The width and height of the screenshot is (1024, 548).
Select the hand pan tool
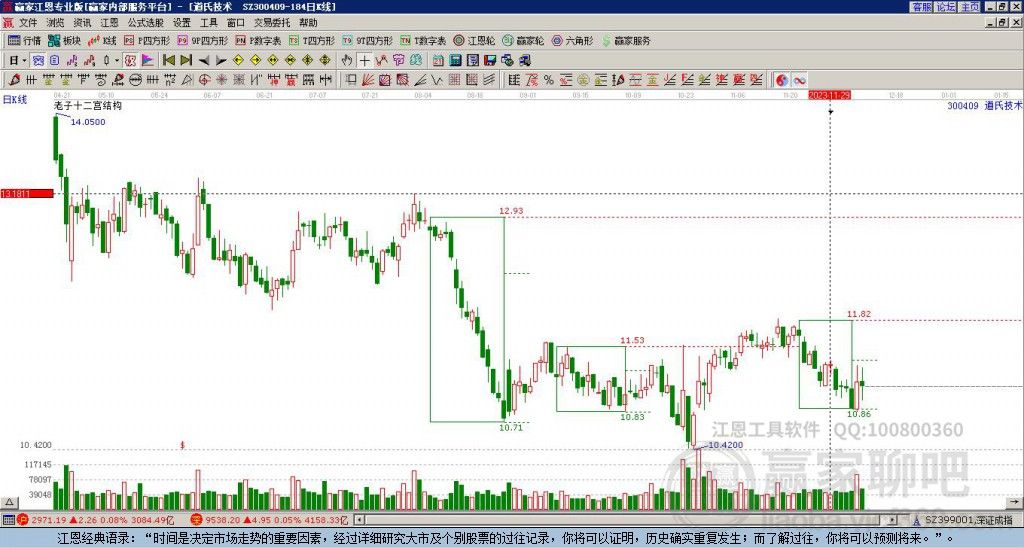click(348, 60)
